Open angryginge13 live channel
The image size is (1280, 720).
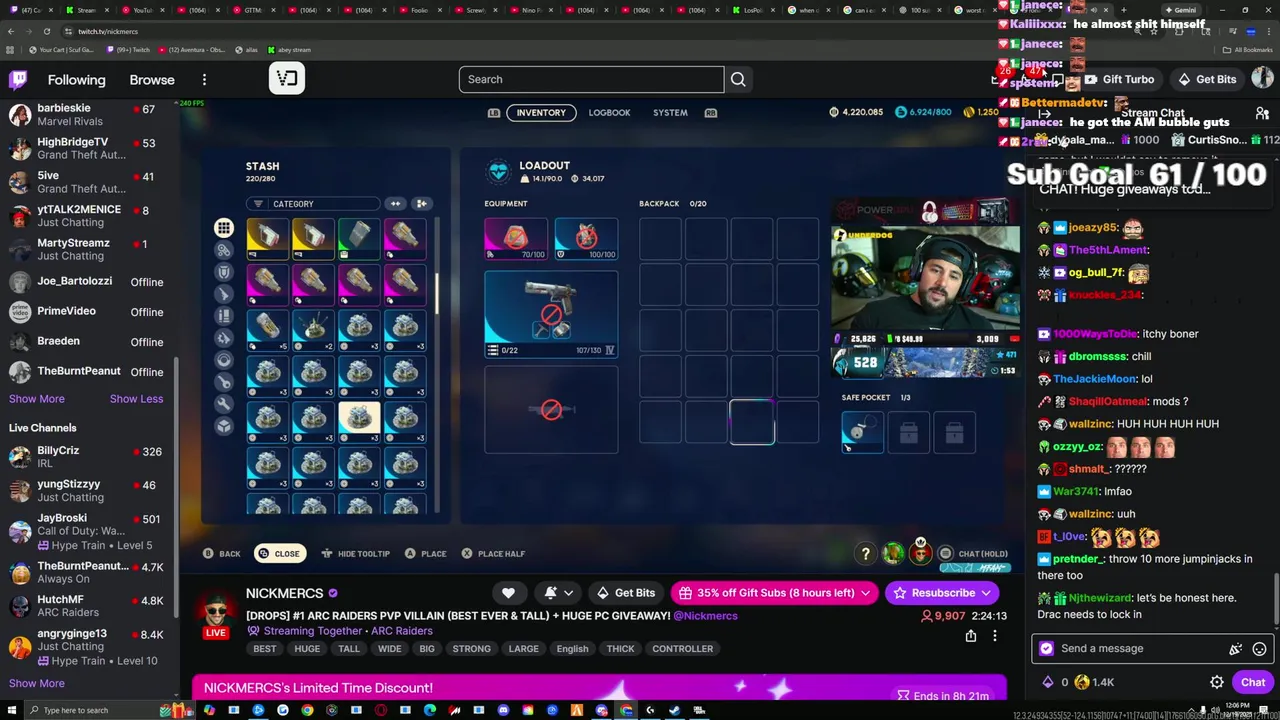88,646
